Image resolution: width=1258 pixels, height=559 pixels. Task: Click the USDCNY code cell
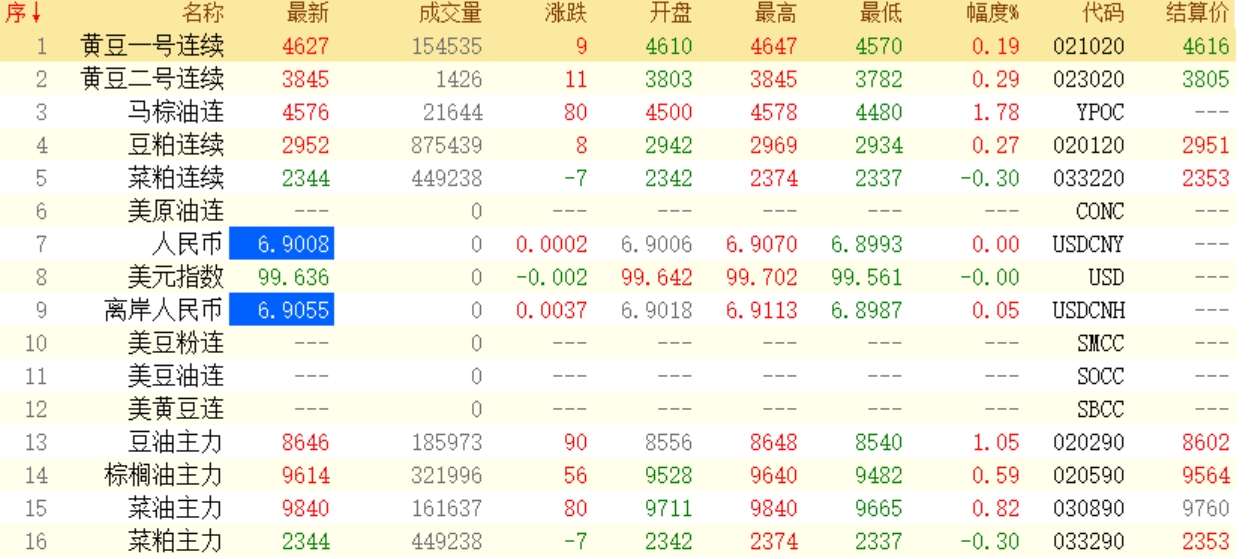coord(1088,244)
